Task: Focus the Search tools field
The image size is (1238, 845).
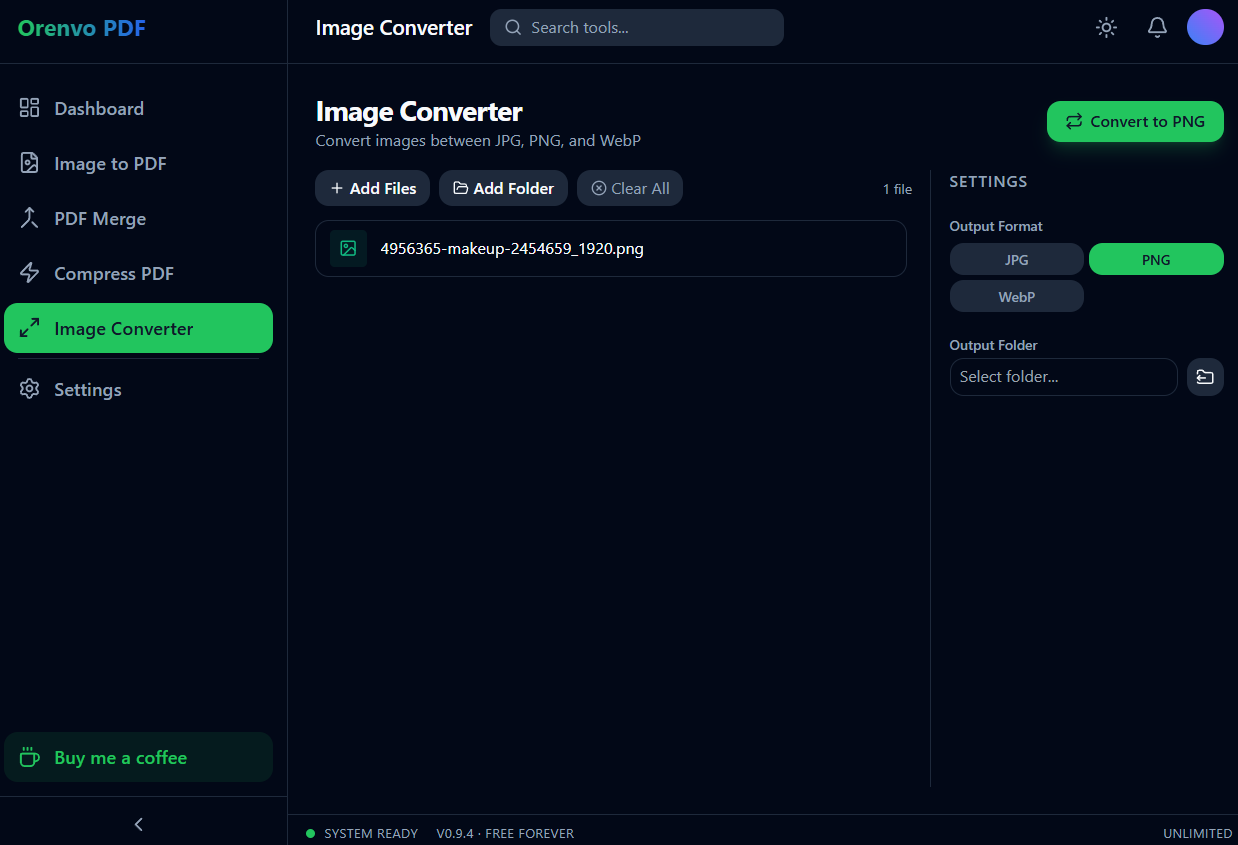Action: coord(637,28)
